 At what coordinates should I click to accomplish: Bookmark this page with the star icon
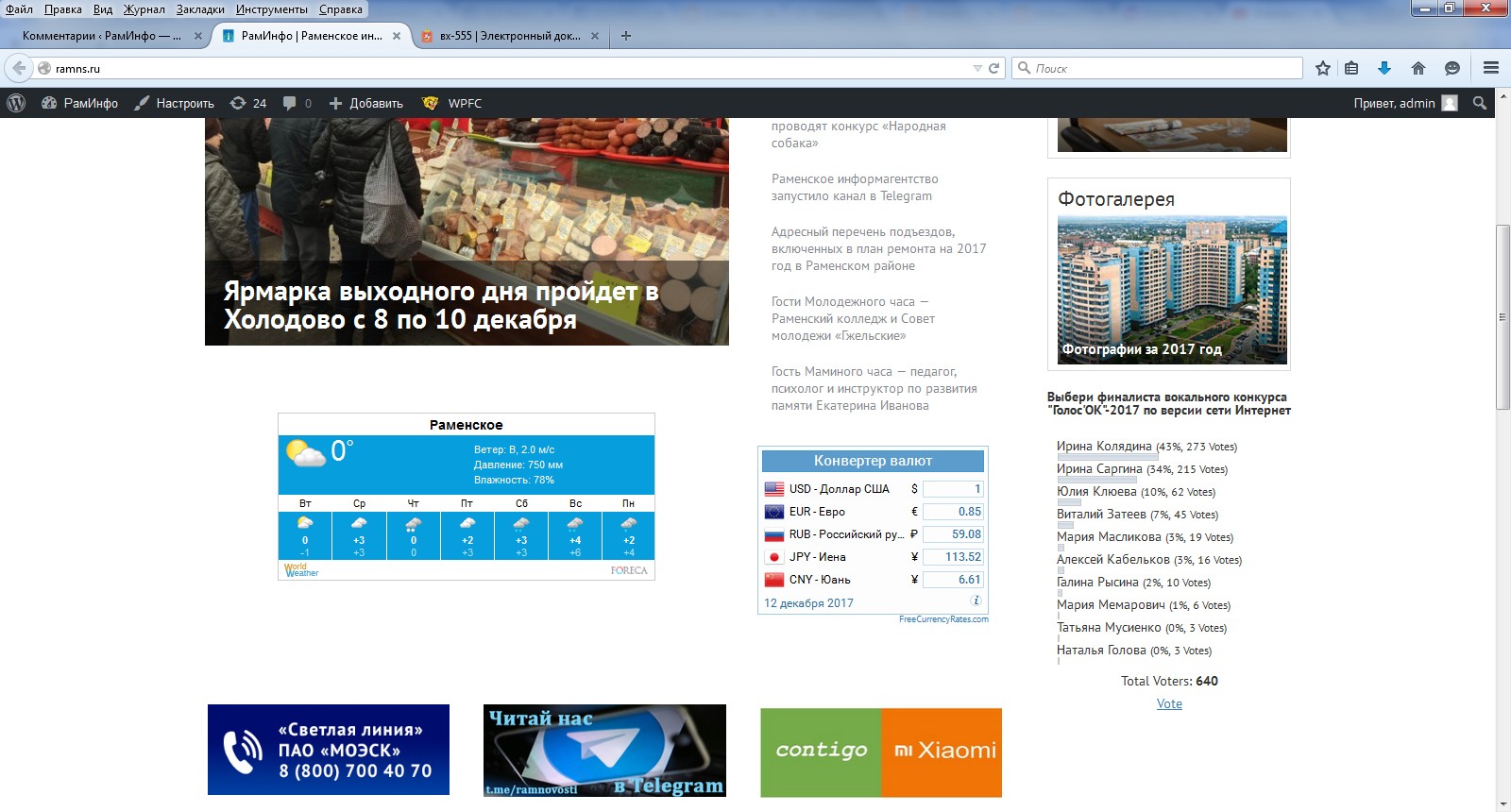pyautogui.click(x=1323, y=68)
